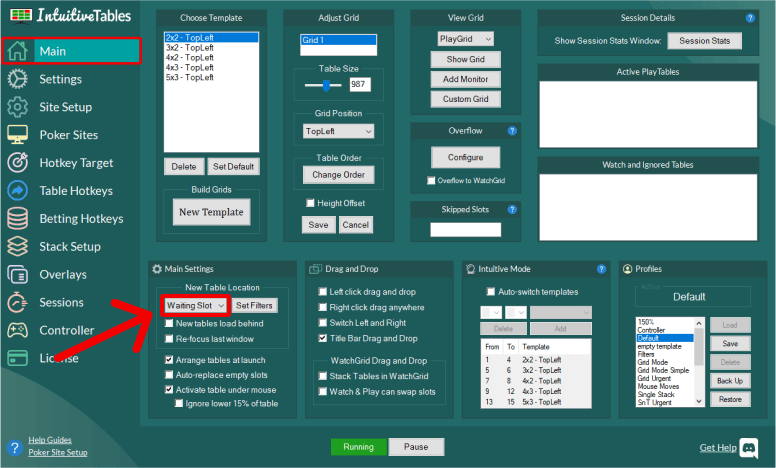Toggle Re-focus last window checkbox
Viewport: 776px width, 468px height.
169,339
